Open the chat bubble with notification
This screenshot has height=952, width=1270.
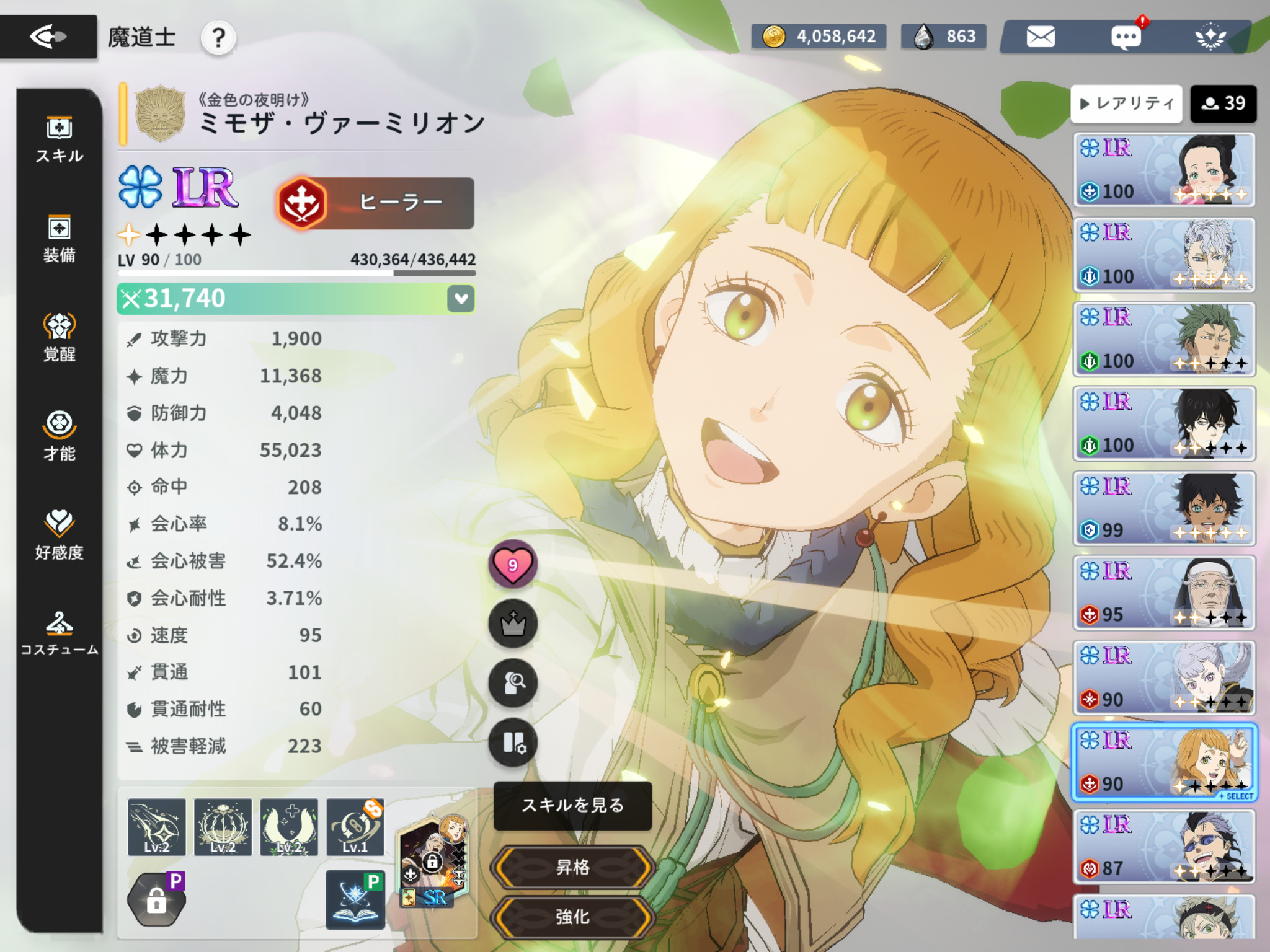click(1127, 37)
